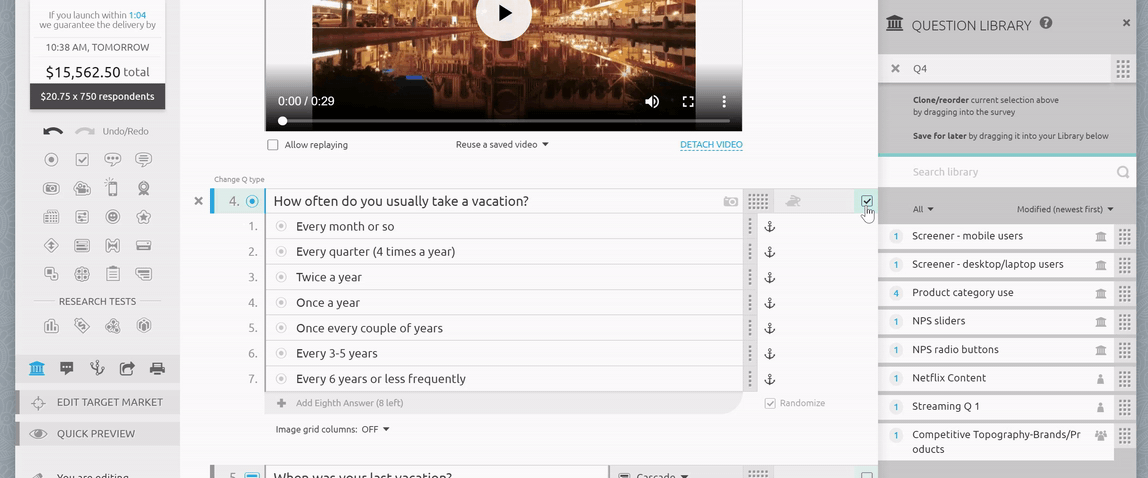The width and height of the screenshot is (1148, 478).
Task: Add the bar chart research test
Action: (x=51, y=326)
